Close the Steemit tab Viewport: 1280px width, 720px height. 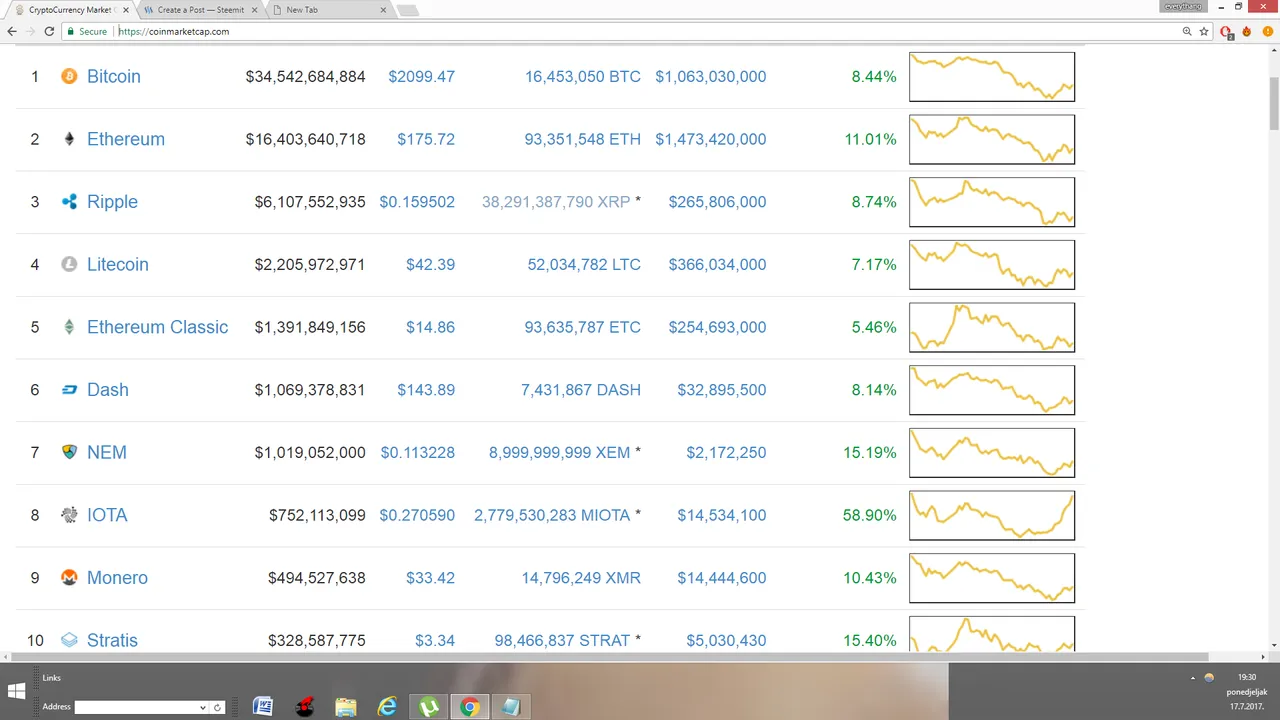254,10
